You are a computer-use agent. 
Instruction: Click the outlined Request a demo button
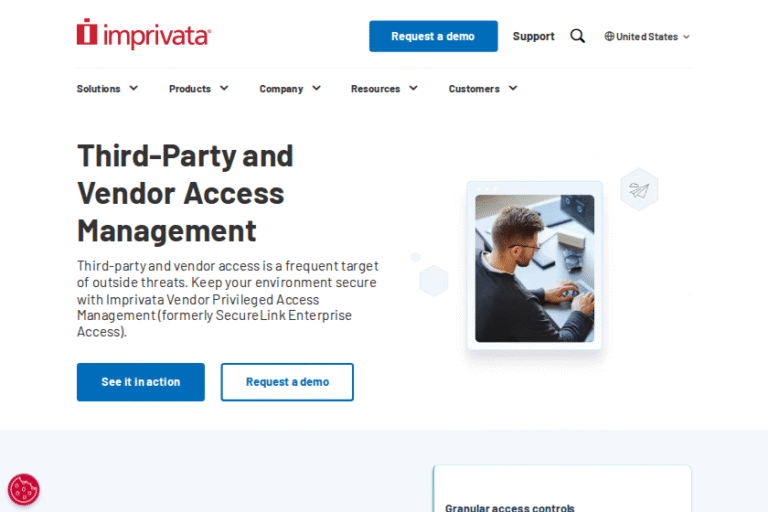(x=287, y=382)
